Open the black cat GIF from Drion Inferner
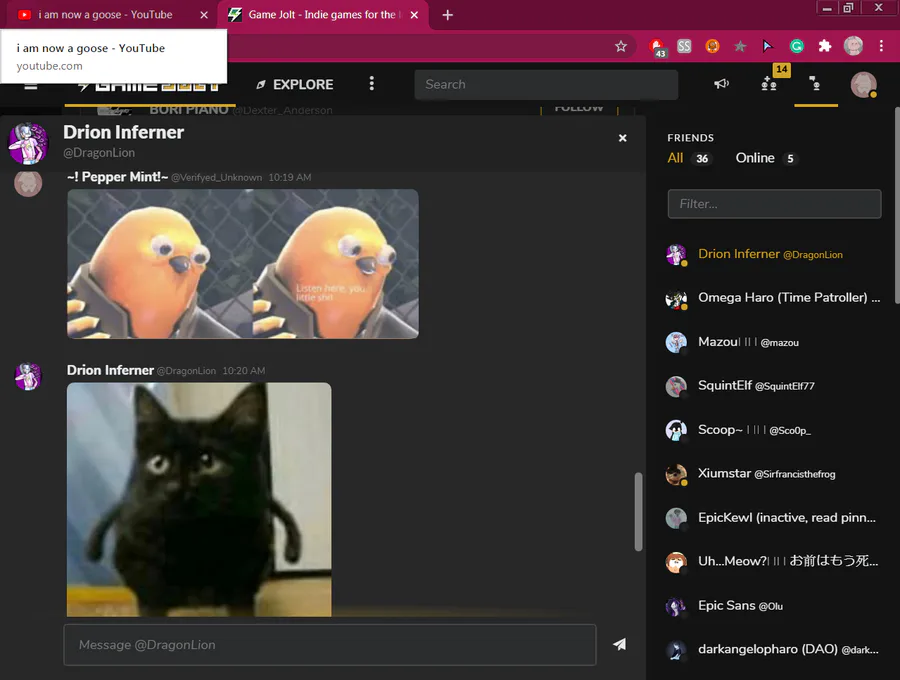900x680 pixels. tap(199, 500)
